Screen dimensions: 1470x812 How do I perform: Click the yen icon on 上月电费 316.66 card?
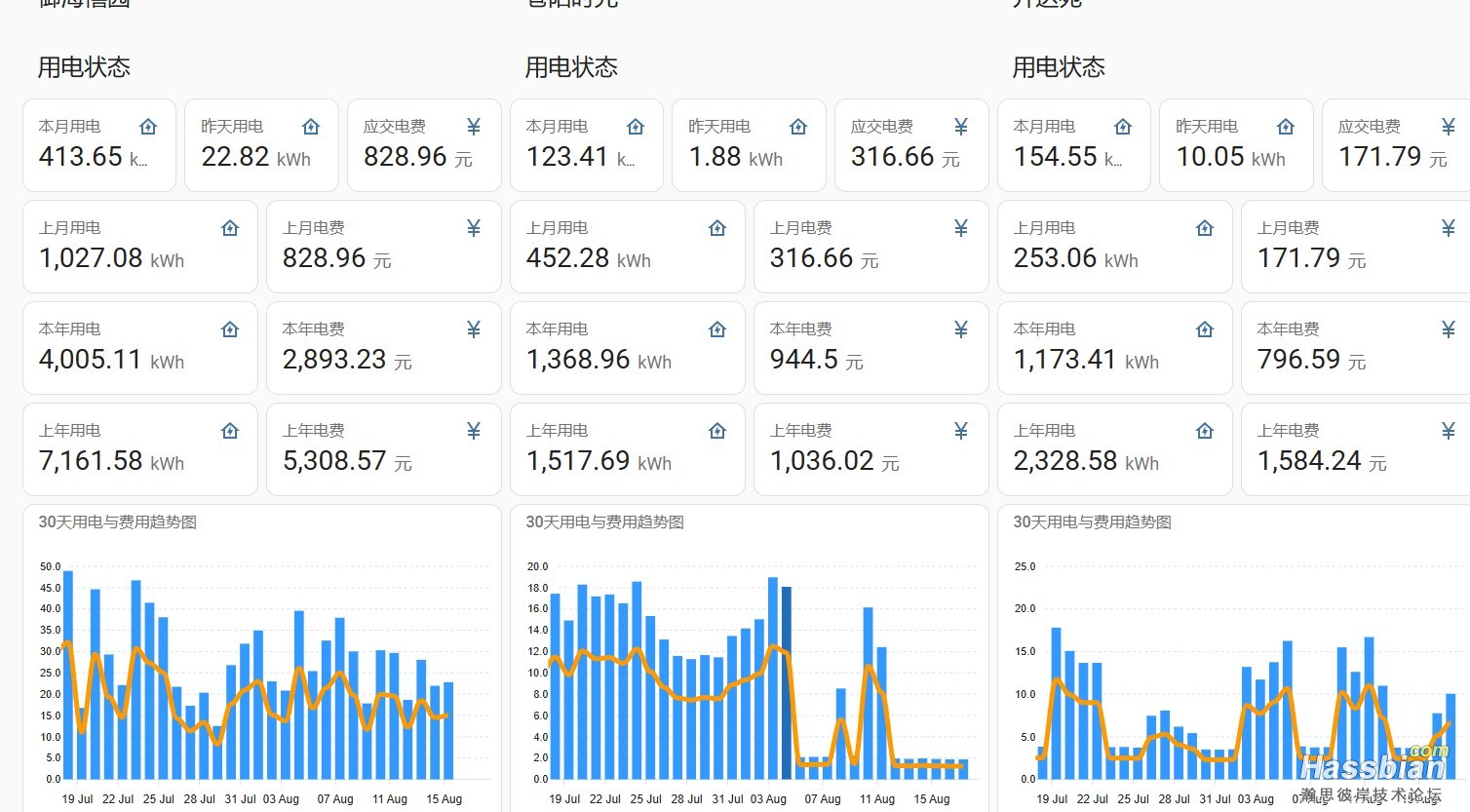coord(961,228)
